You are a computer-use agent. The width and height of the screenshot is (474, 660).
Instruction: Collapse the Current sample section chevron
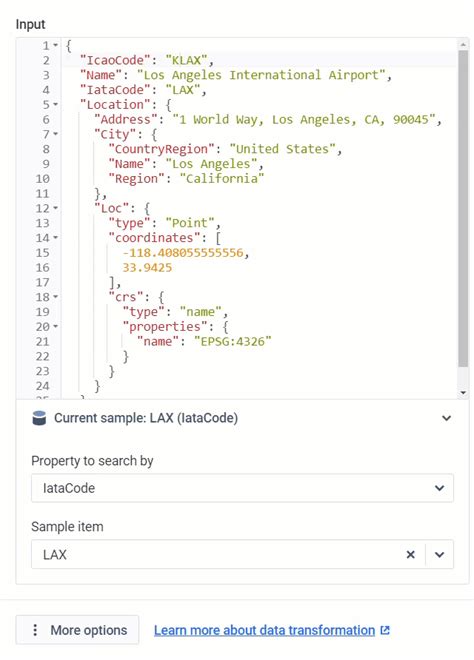[x=446, y=418]
